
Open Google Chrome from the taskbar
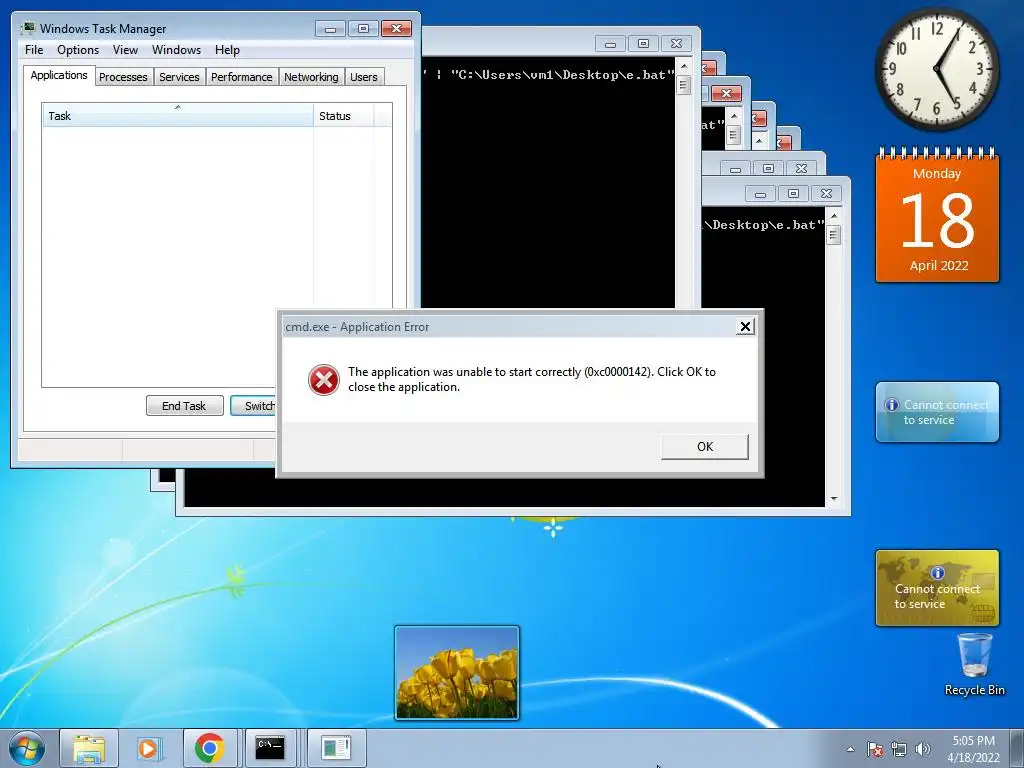click(x=210, y=748)
